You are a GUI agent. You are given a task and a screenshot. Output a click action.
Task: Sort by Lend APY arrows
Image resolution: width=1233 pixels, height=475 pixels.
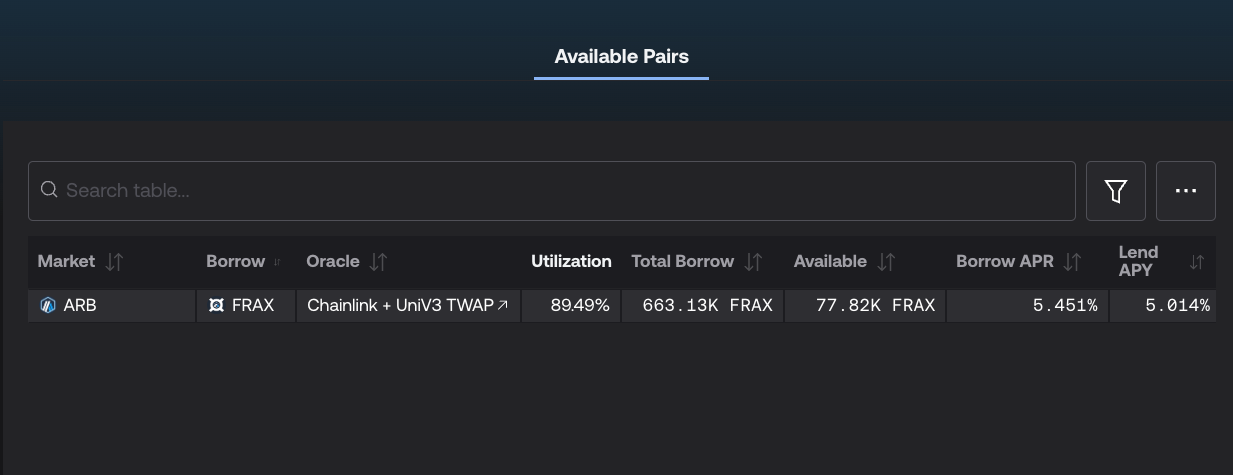1197,262
